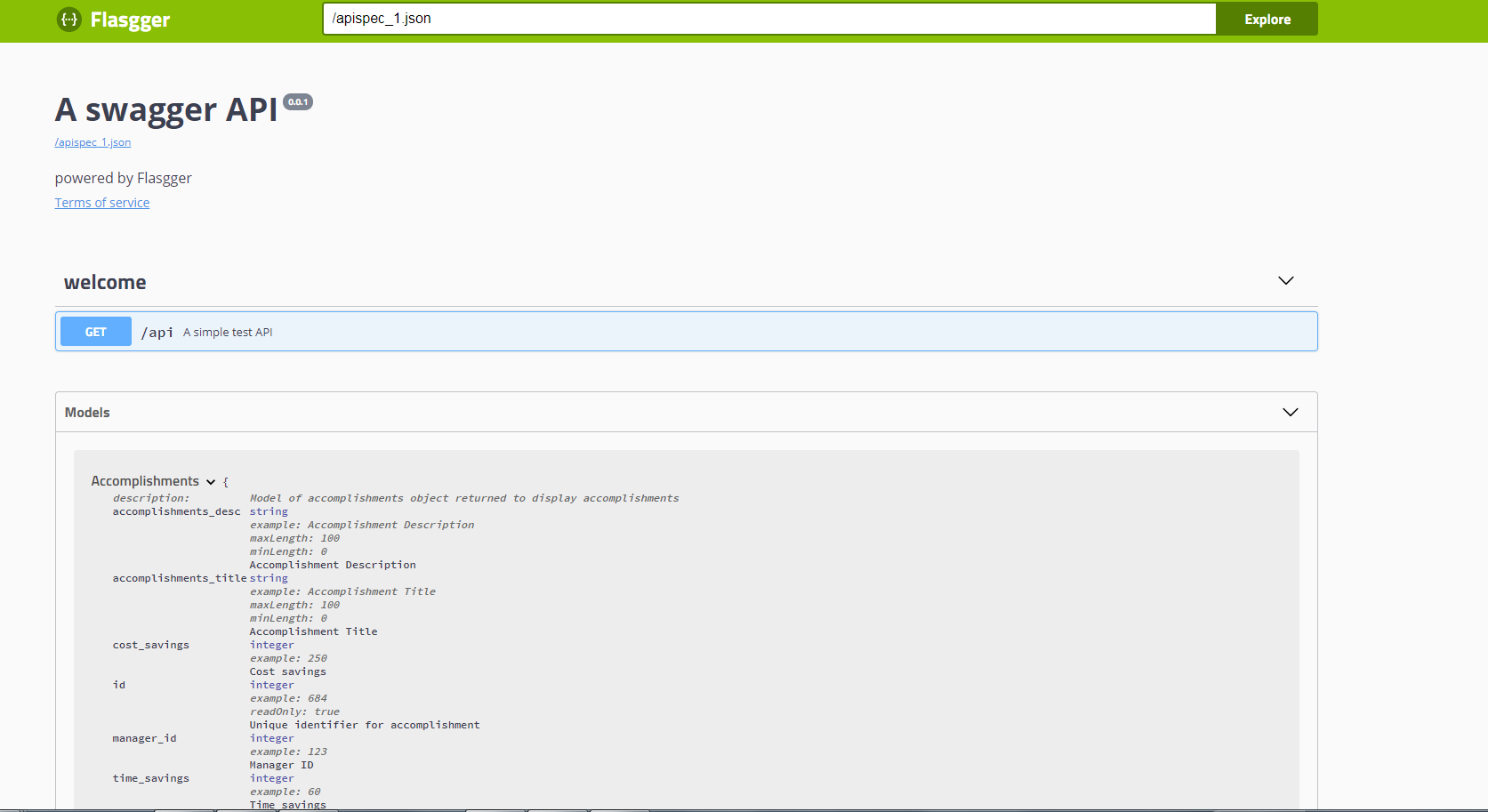1488x812 pixels.
Task: Click 'example: Accomplishment Title' text
Action: click(342, 592)
